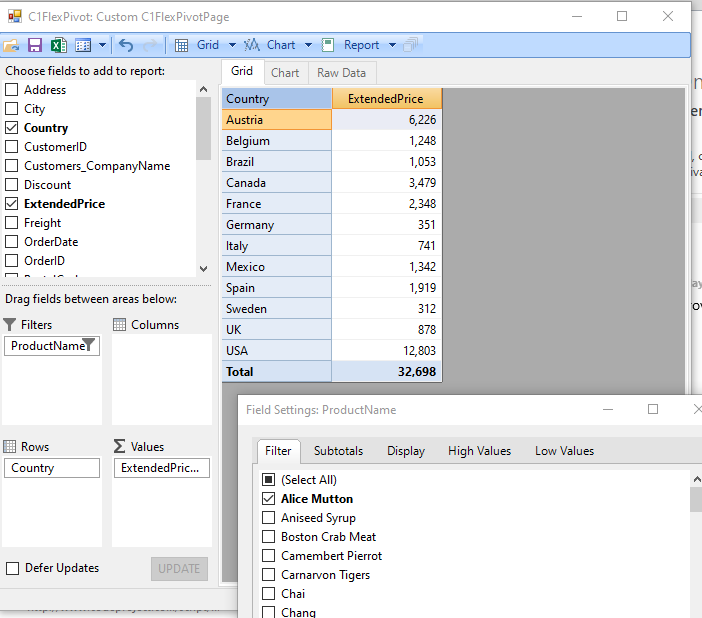Viewport: 702px width, 618px height.
Task: Click the filter list scroll up arrow
Action: [697, 480]
